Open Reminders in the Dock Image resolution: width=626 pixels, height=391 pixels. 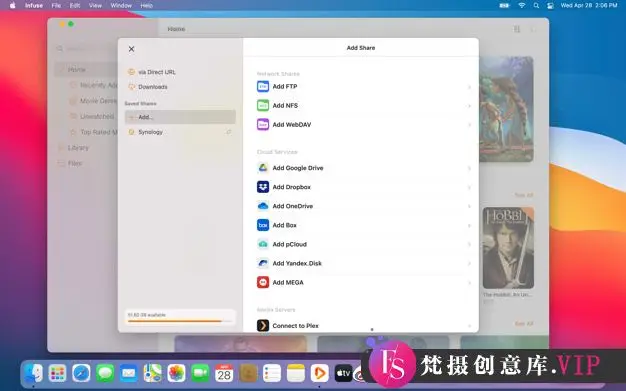[272, 373]
